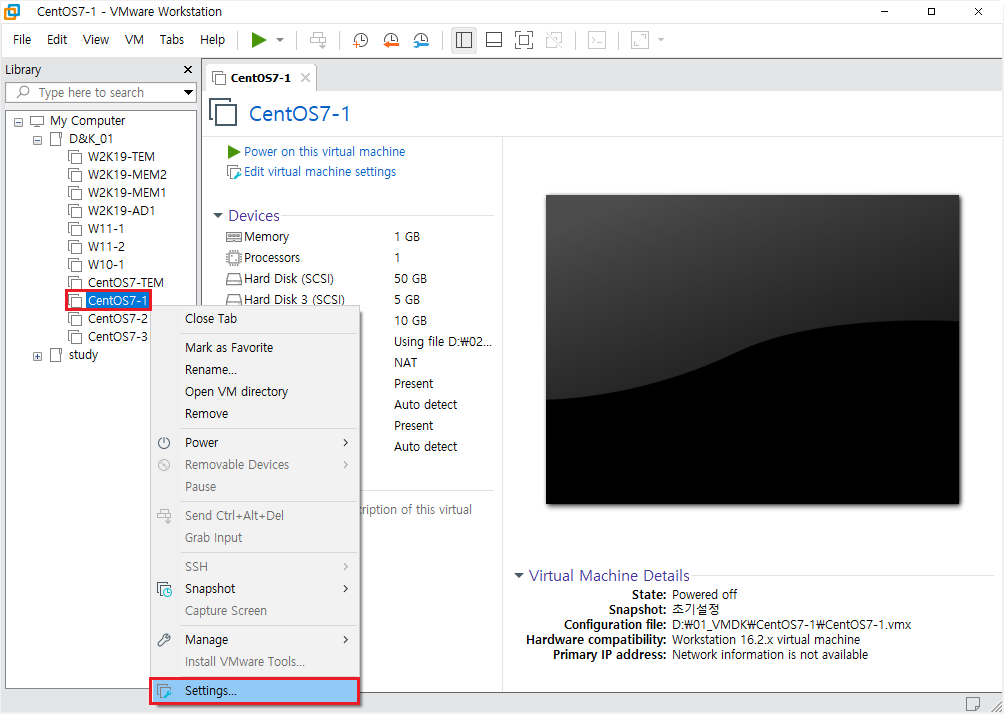Toggle the thumbnail bar view icon

click(494, 40)
